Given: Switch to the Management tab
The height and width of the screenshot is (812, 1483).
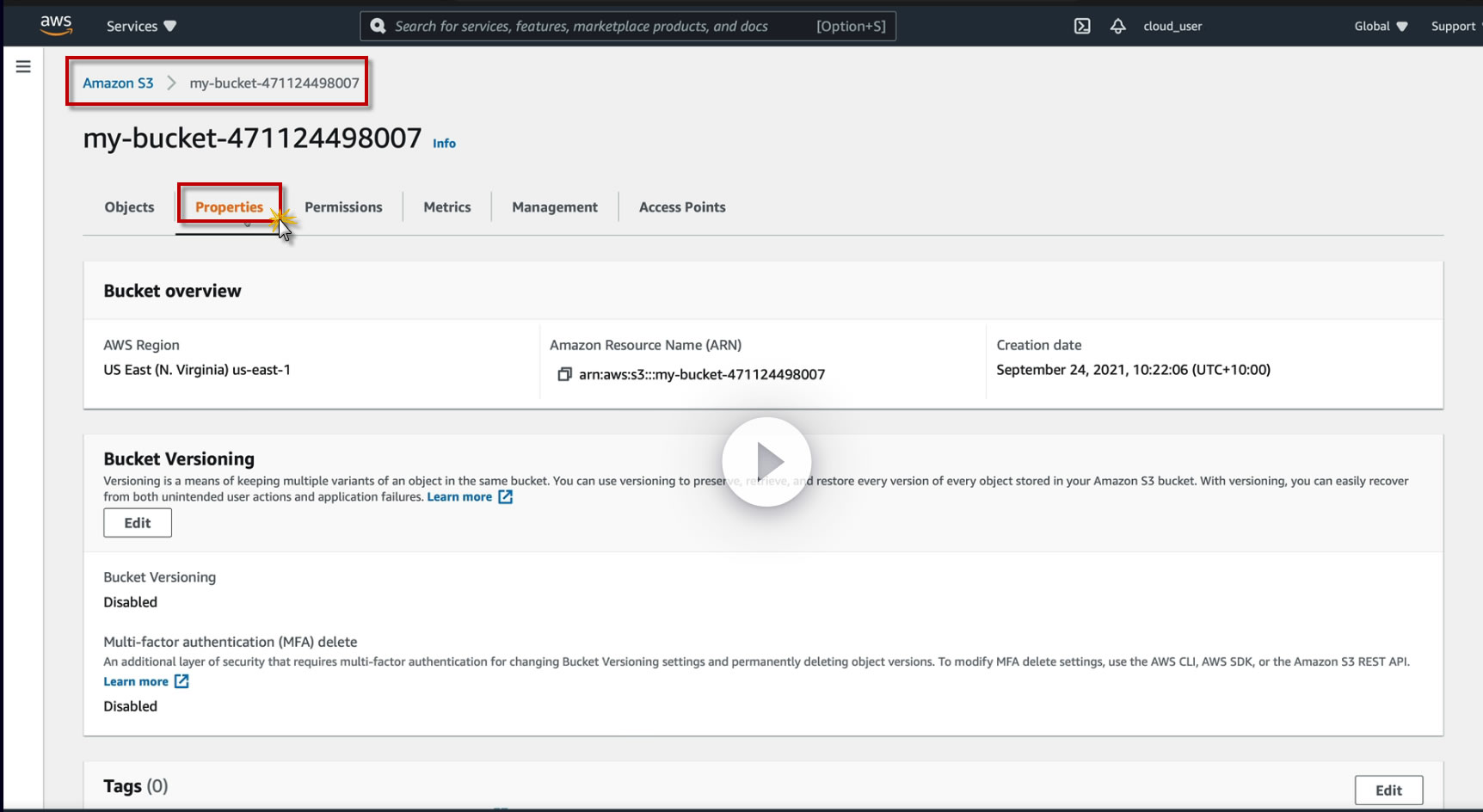Looking at the screenshot, I should [555, 207].
